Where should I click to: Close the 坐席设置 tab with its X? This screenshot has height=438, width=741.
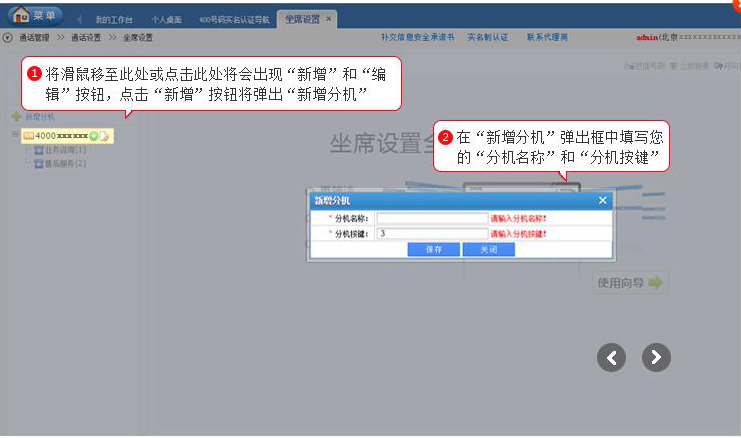(x=329, y=19)
